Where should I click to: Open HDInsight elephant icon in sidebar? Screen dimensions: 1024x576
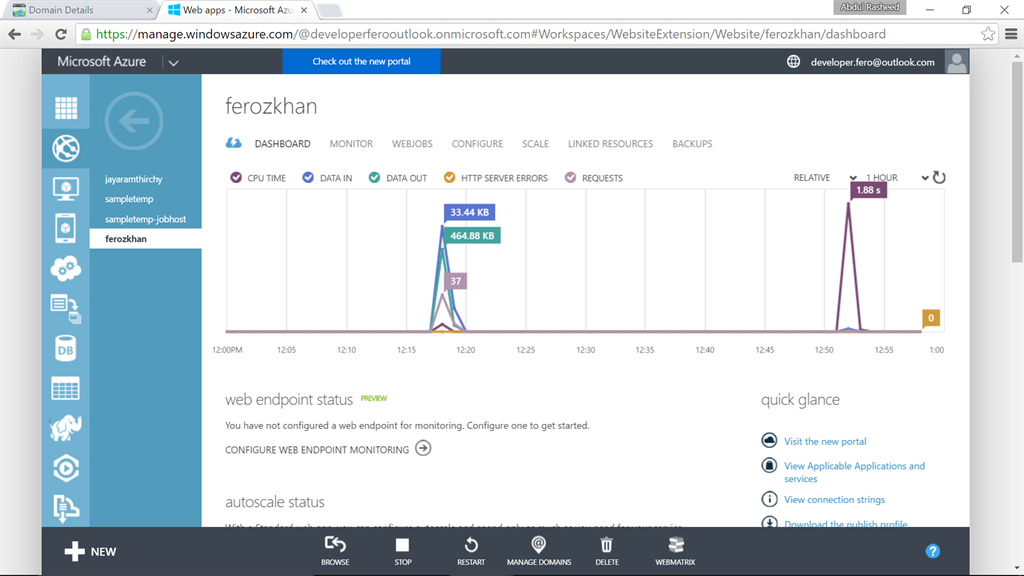[x=66, y=428]
